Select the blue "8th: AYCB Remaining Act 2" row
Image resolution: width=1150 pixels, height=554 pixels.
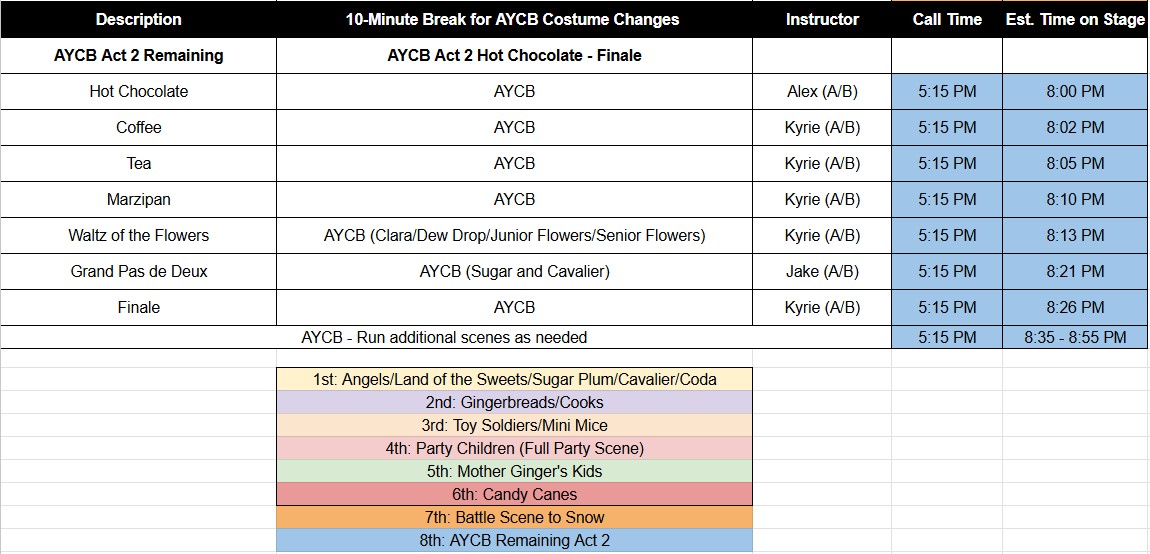(x=514, y=540)
